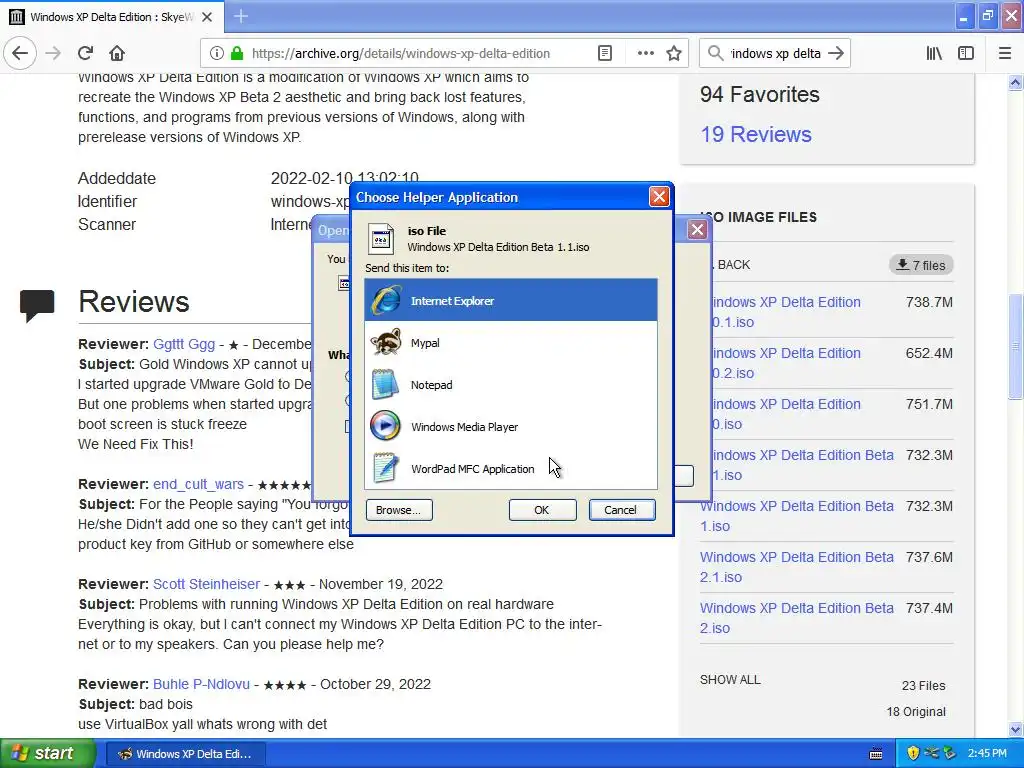Choose WordPad MFC Application icon
This screenshot has width=1024, height=768.
[x=385, y=468]
